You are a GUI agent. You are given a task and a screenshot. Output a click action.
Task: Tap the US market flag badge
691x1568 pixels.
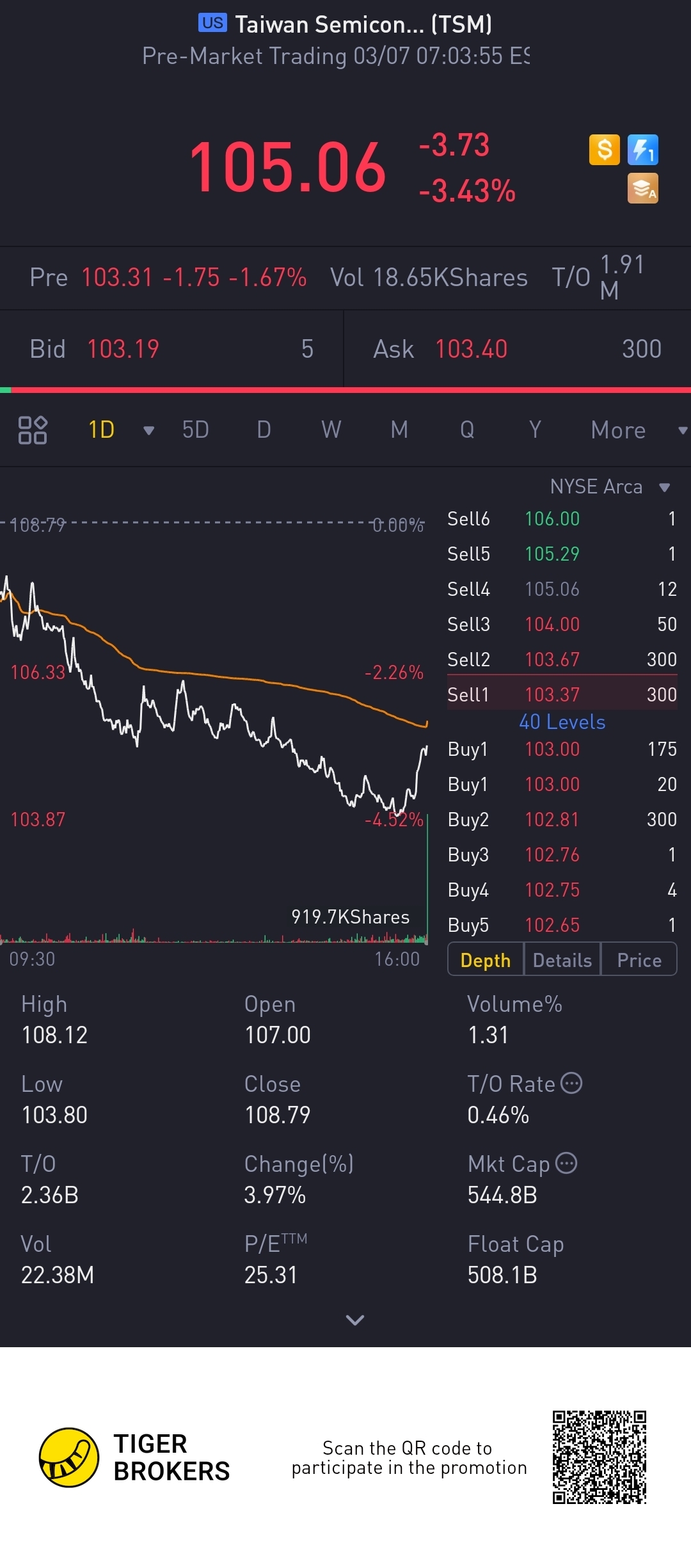coord(212,23)
